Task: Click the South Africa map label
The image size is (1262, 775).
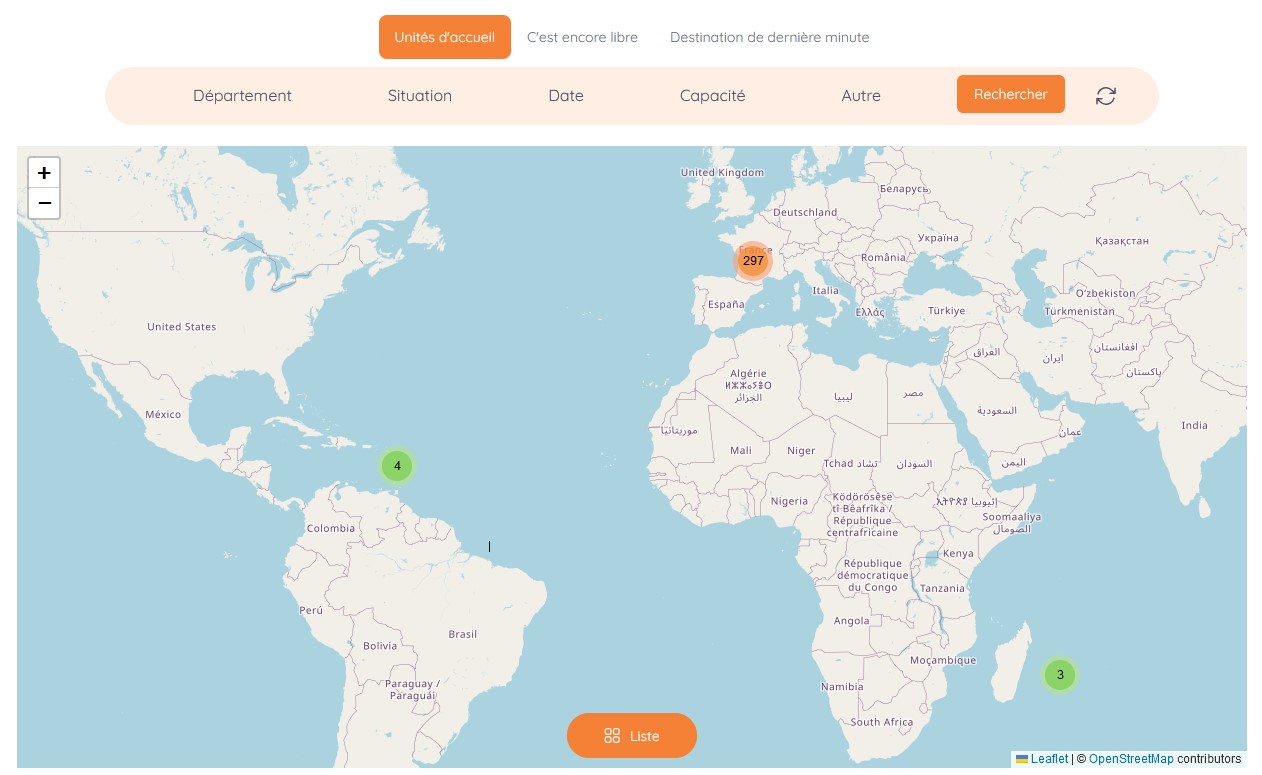Action: click(882, 722)
